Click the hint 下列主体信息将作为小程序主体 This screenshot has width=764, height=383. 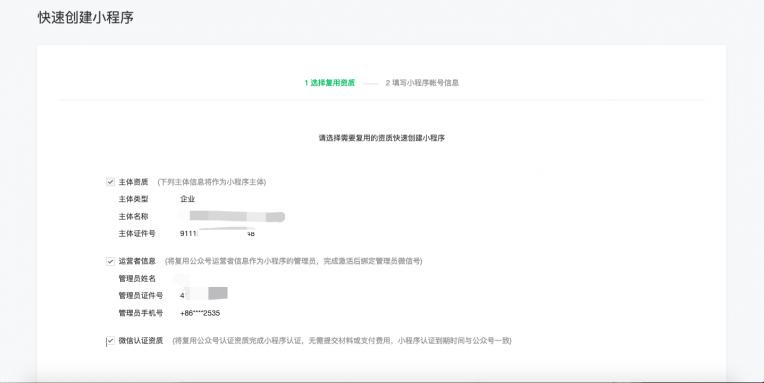coord(211,182)
